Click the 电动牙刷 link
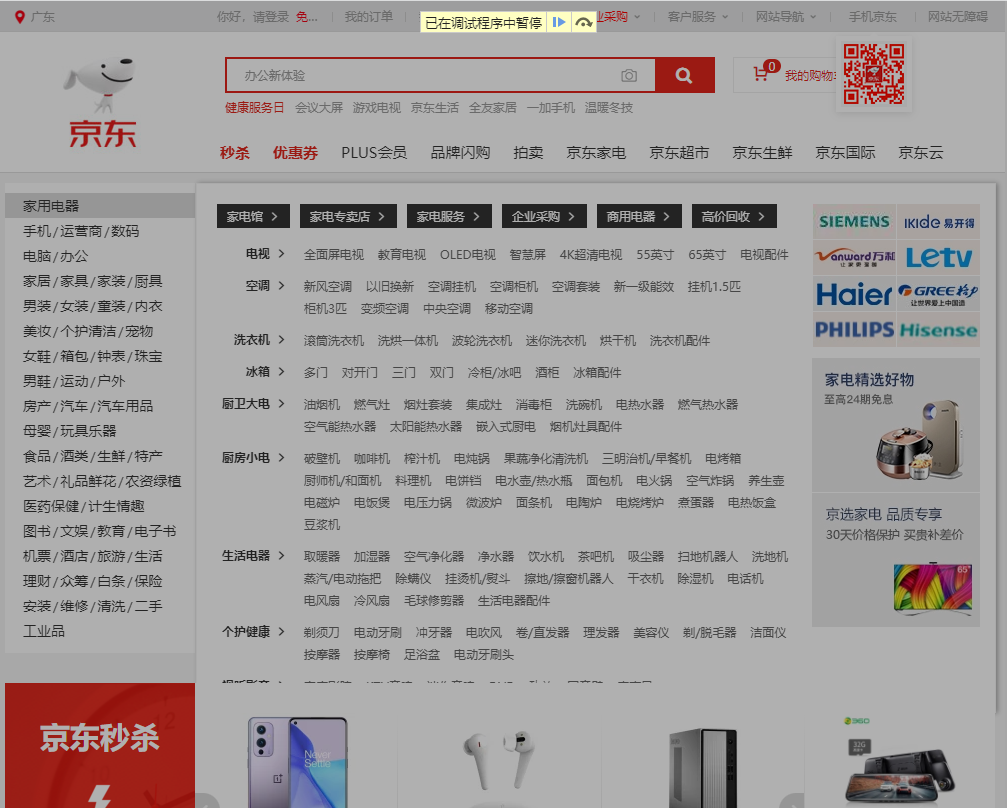This screenshot has height=808, width=1007. (378, 632)
